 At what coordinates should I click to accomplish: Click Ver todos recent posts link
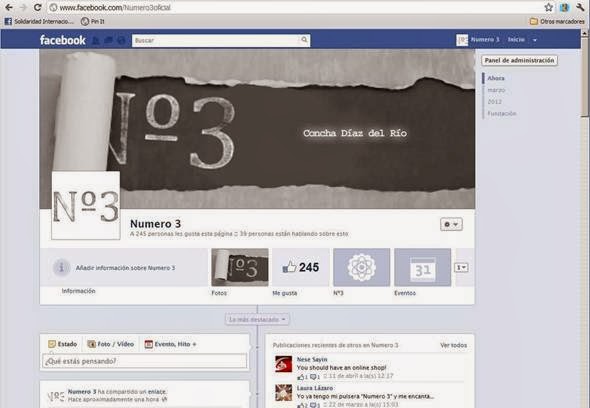click(x=453, y=345)
